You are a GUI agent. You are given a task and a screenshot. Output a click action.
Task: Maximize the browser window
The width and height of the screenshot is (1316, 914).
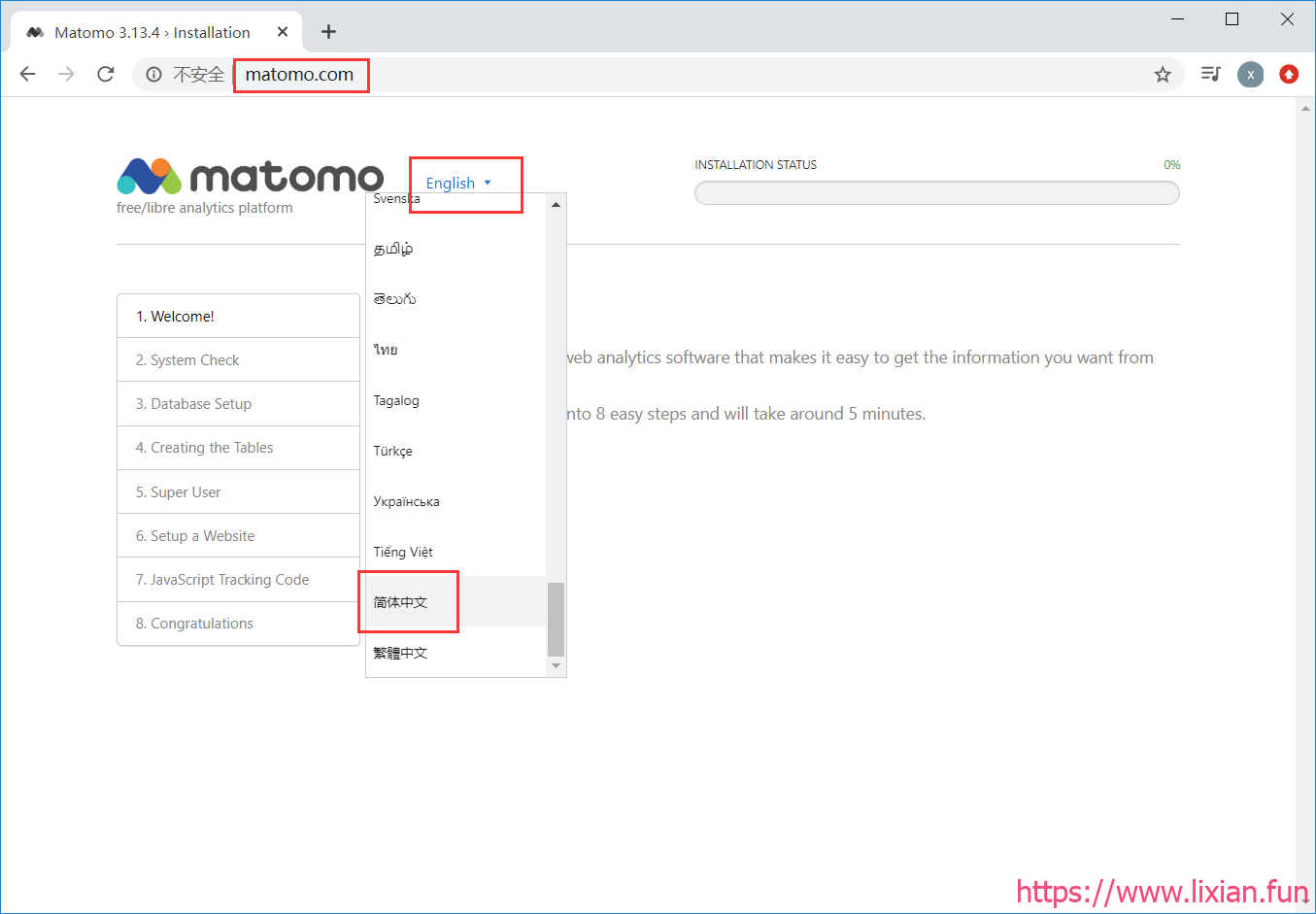point(1232,19)
